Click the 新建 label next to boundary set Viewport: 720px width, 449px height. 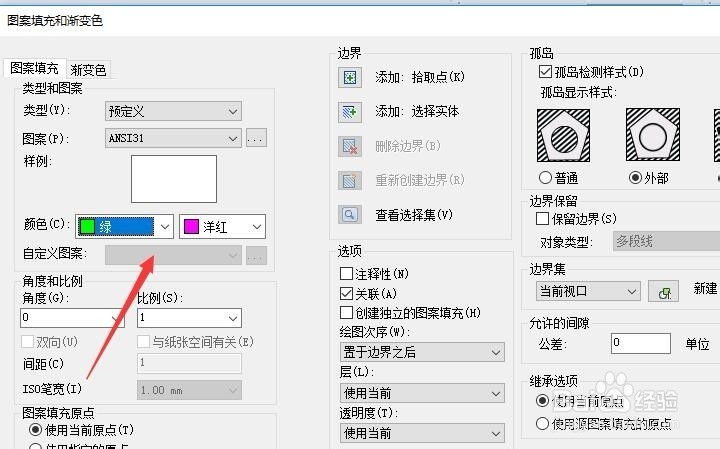pos(705,288)
